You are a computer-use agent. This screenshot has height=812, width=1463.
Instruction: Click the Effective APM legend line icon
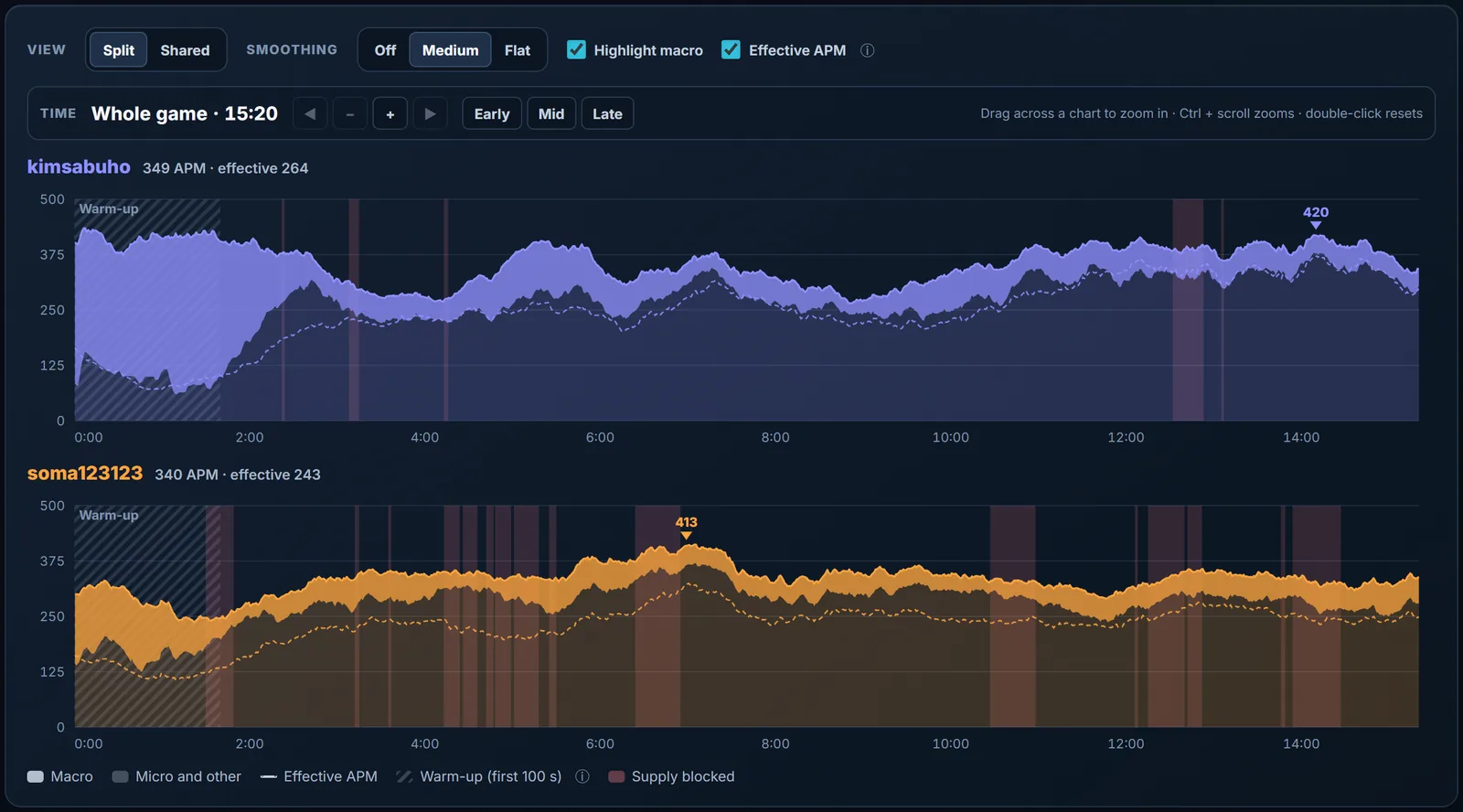tap(268, 776)
